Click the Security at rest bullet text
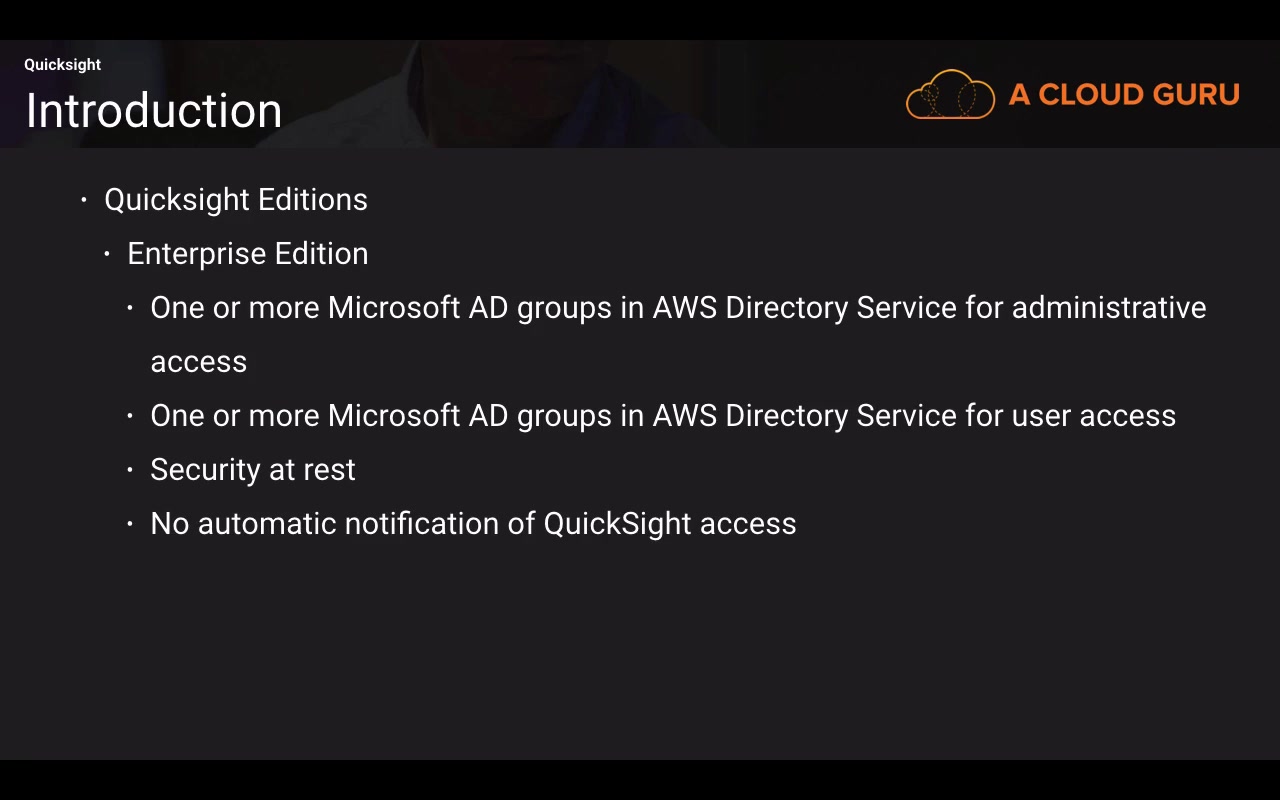1280x800 pixels. click(x=253, y=470)
